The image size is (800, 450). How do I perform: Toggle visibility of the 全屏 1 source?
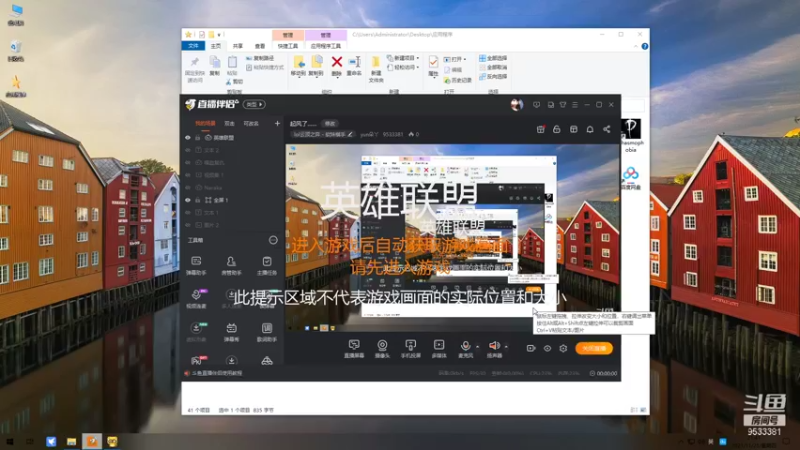point(188,200)
